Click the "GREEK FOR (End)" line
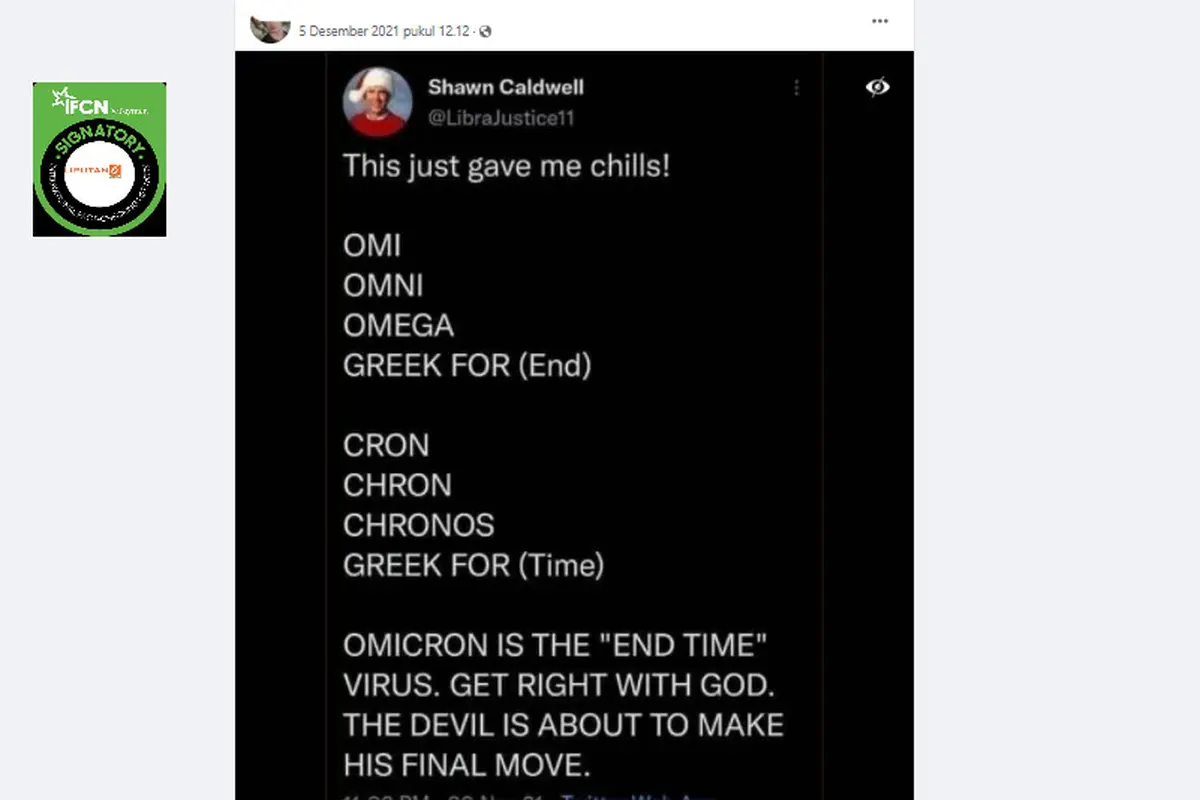This screenshot has height=800, width=1200. pyautogui.click(x=467, y=366)
